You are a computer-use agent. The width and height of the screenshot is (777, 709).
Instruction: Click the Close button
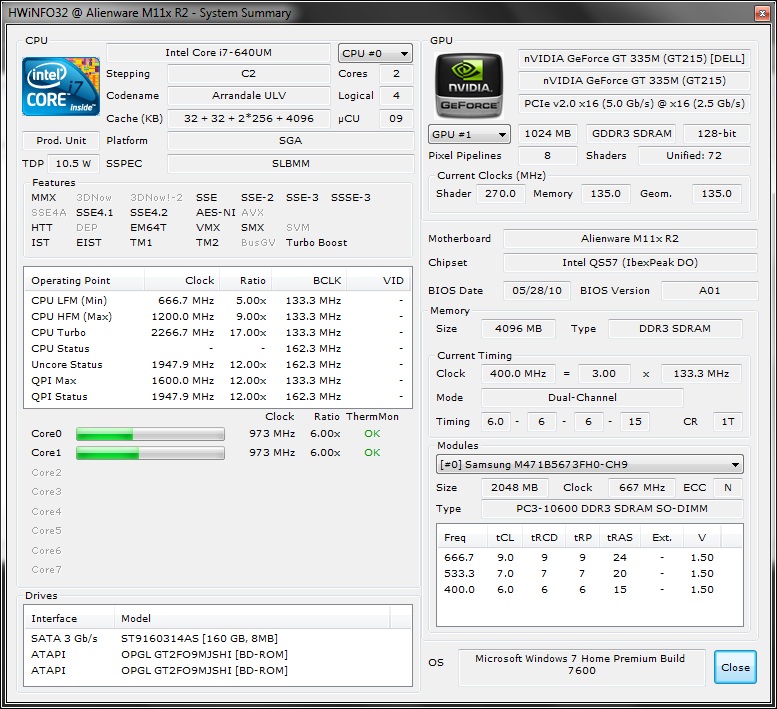[x=735, y=667]
